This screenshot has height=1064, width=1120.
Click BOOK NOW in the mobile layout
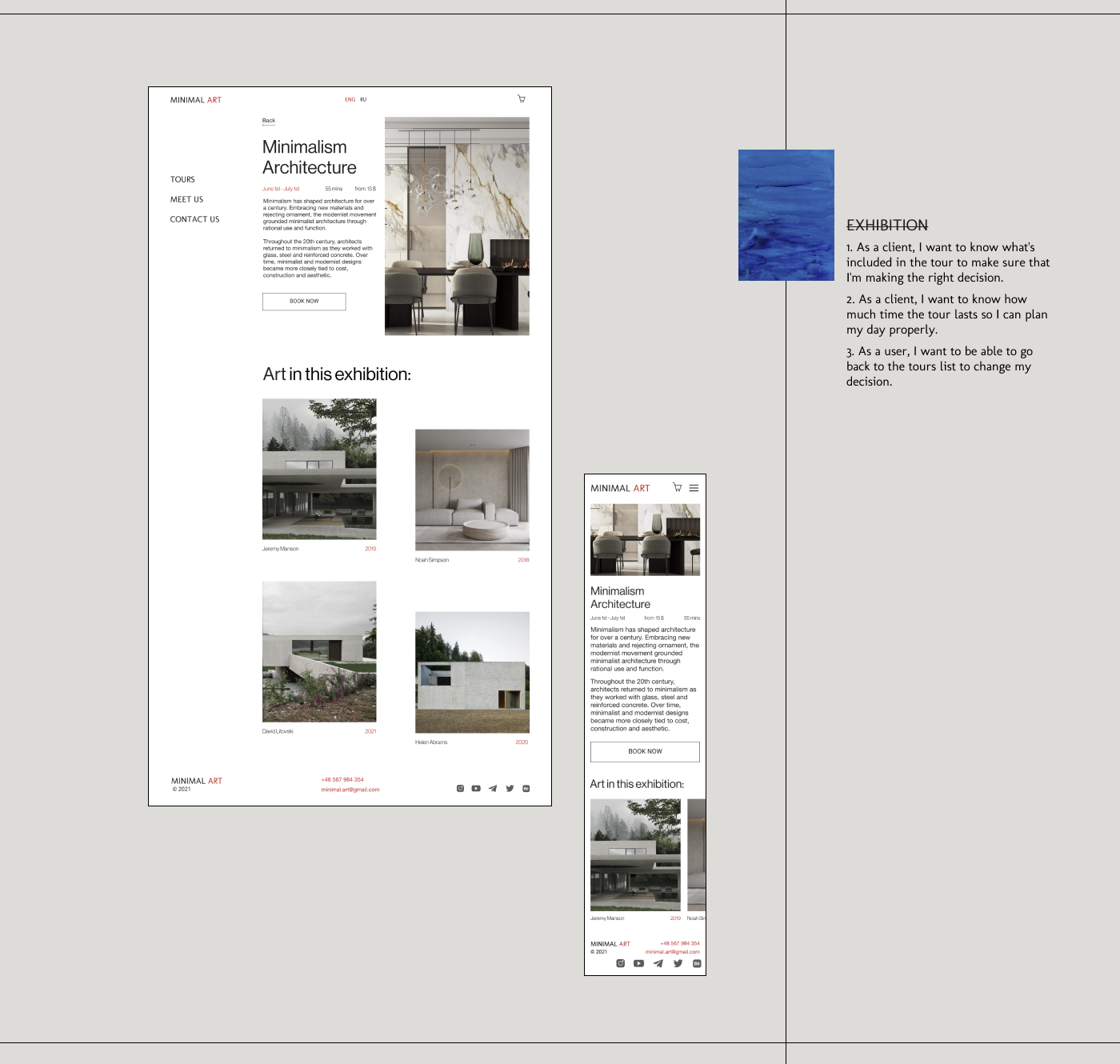click(x=645, y=752)
